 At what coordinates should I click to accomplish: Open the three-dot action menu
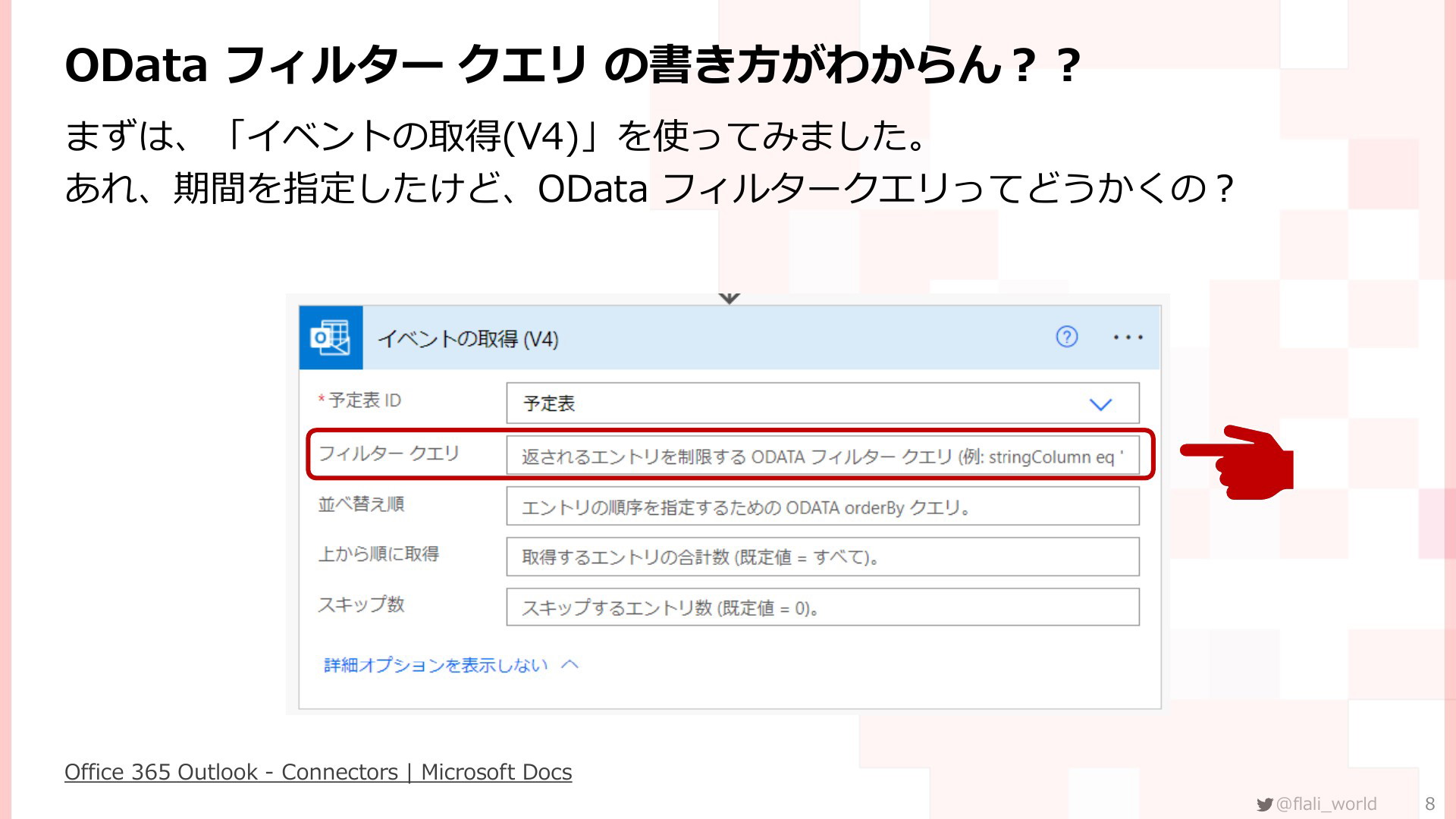[1128, 337]
